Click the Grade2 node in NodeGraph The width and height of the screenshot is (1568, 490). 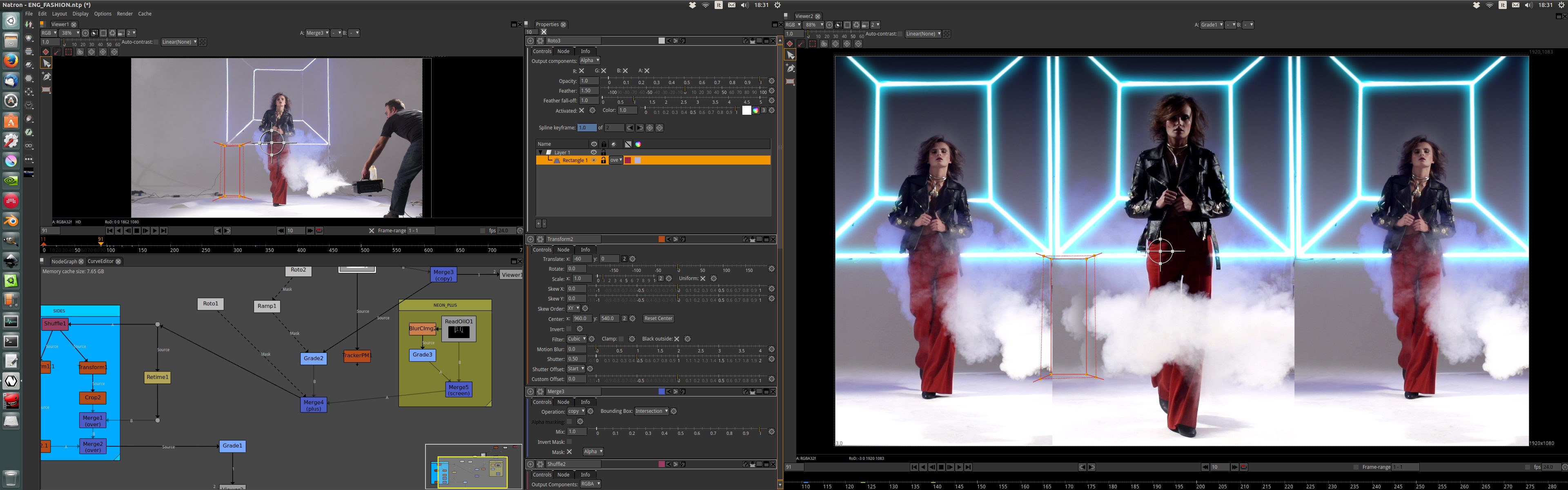(x=314, y=359)
